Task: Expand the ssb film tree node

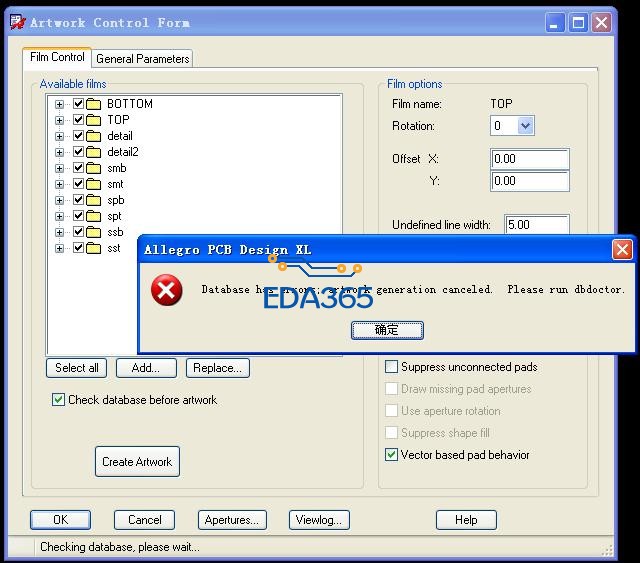Action: point(60,233)
